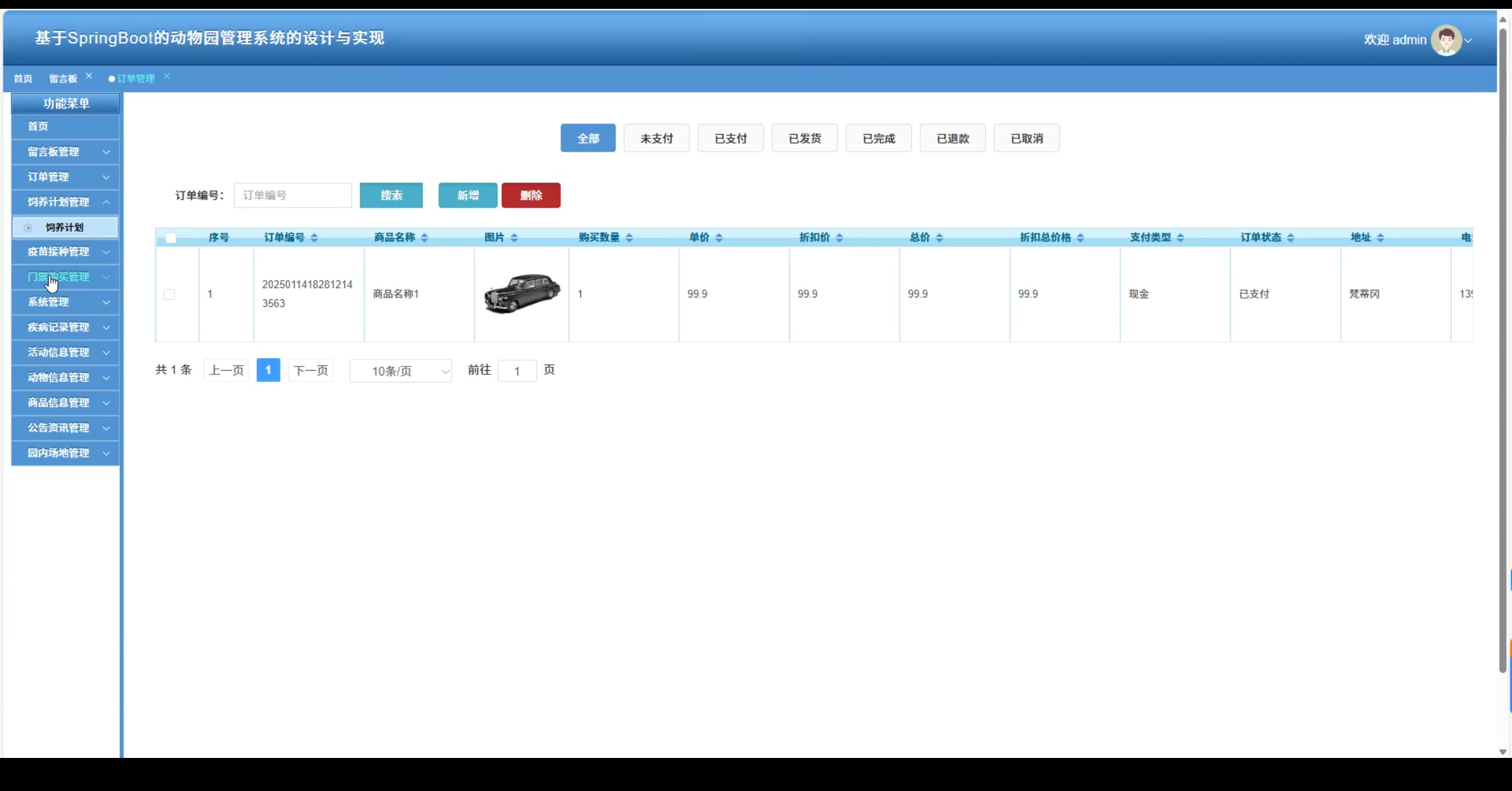This screenshot has width=1512, height=791.
Task: Sort by 购买数量 column arrows
Action: point(629,238)
